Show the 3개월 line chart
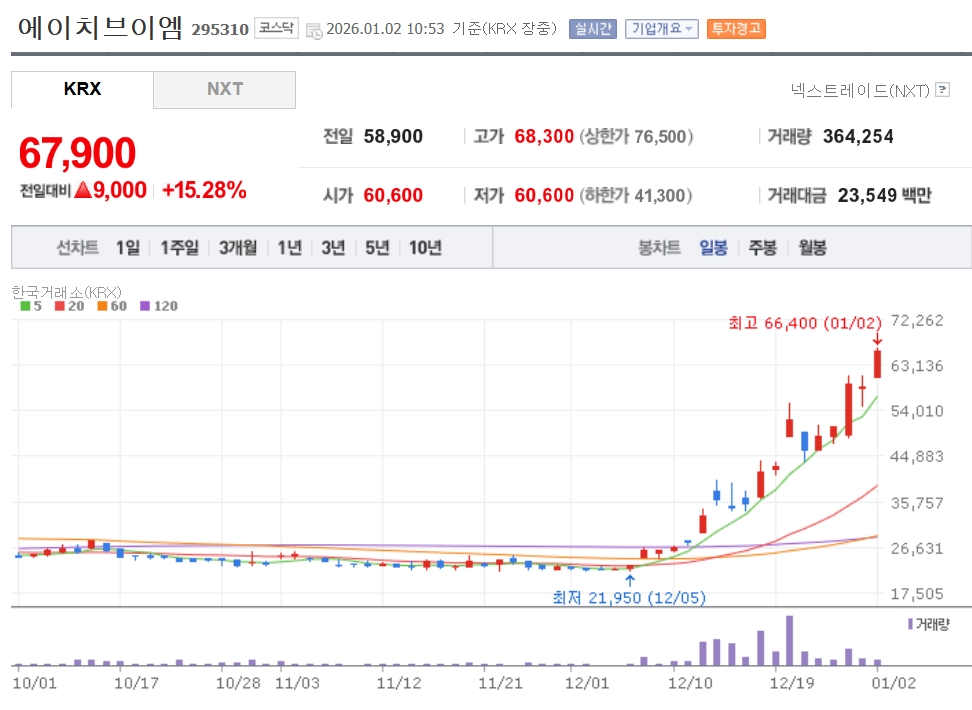The height and width of the screenshot is (710, 972). (238, 248)
